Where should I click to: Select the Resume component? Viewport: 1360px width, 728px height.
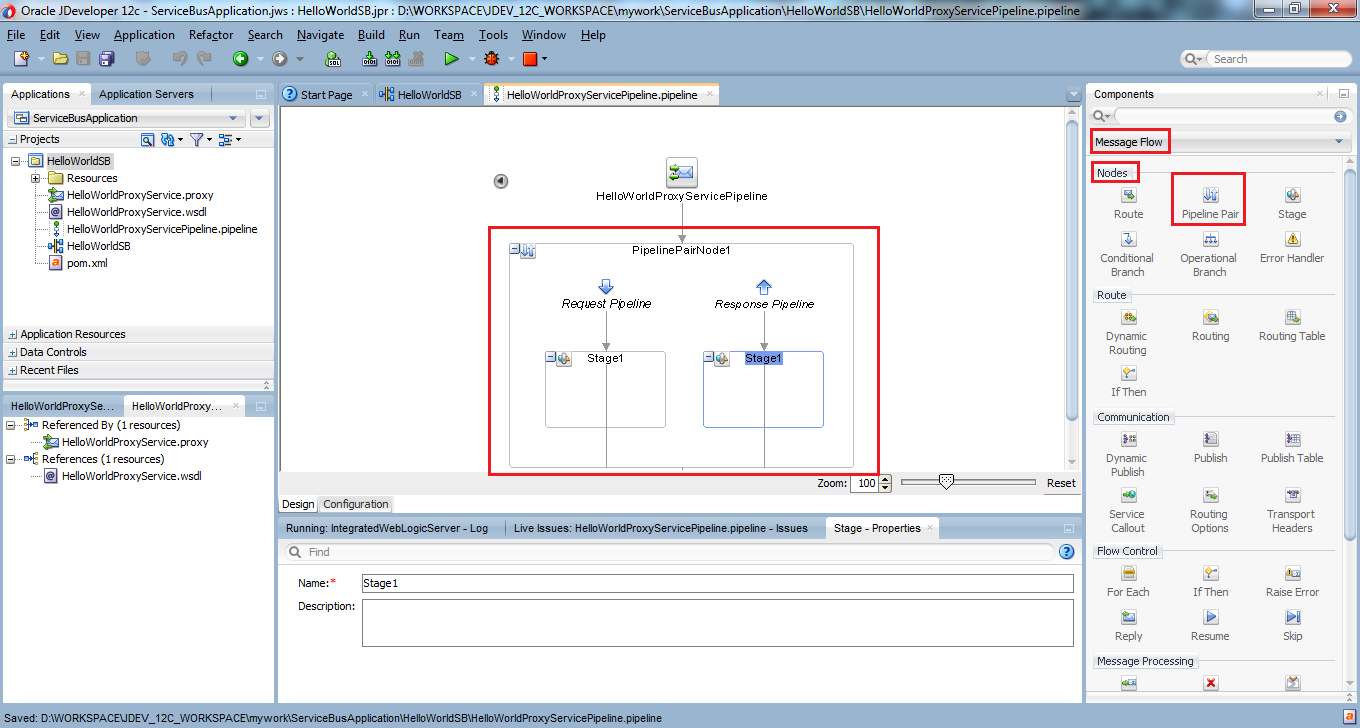click(x=1210, y=626)
